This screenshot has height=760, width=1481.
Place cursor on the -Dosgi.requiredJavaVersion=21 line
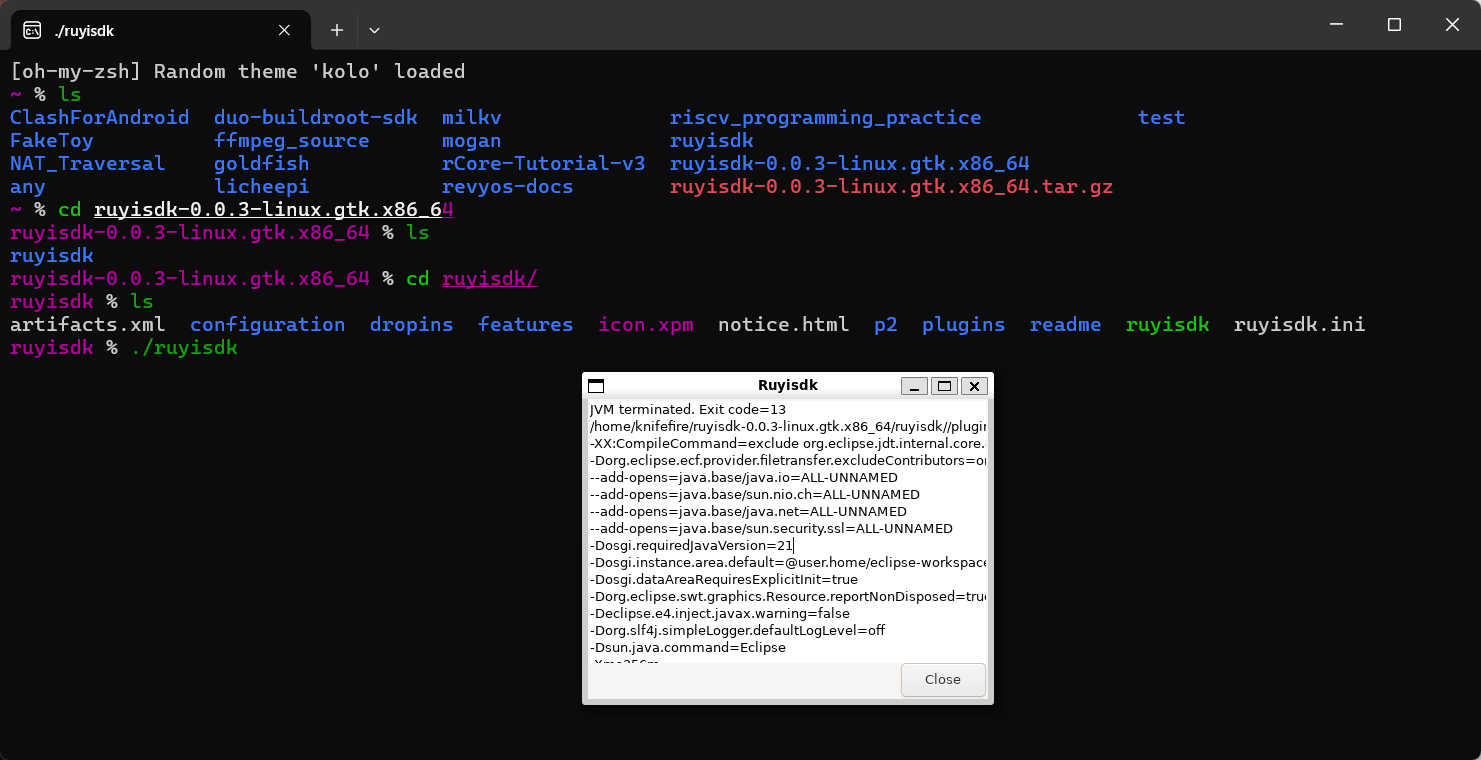click(x=691, y=546)
